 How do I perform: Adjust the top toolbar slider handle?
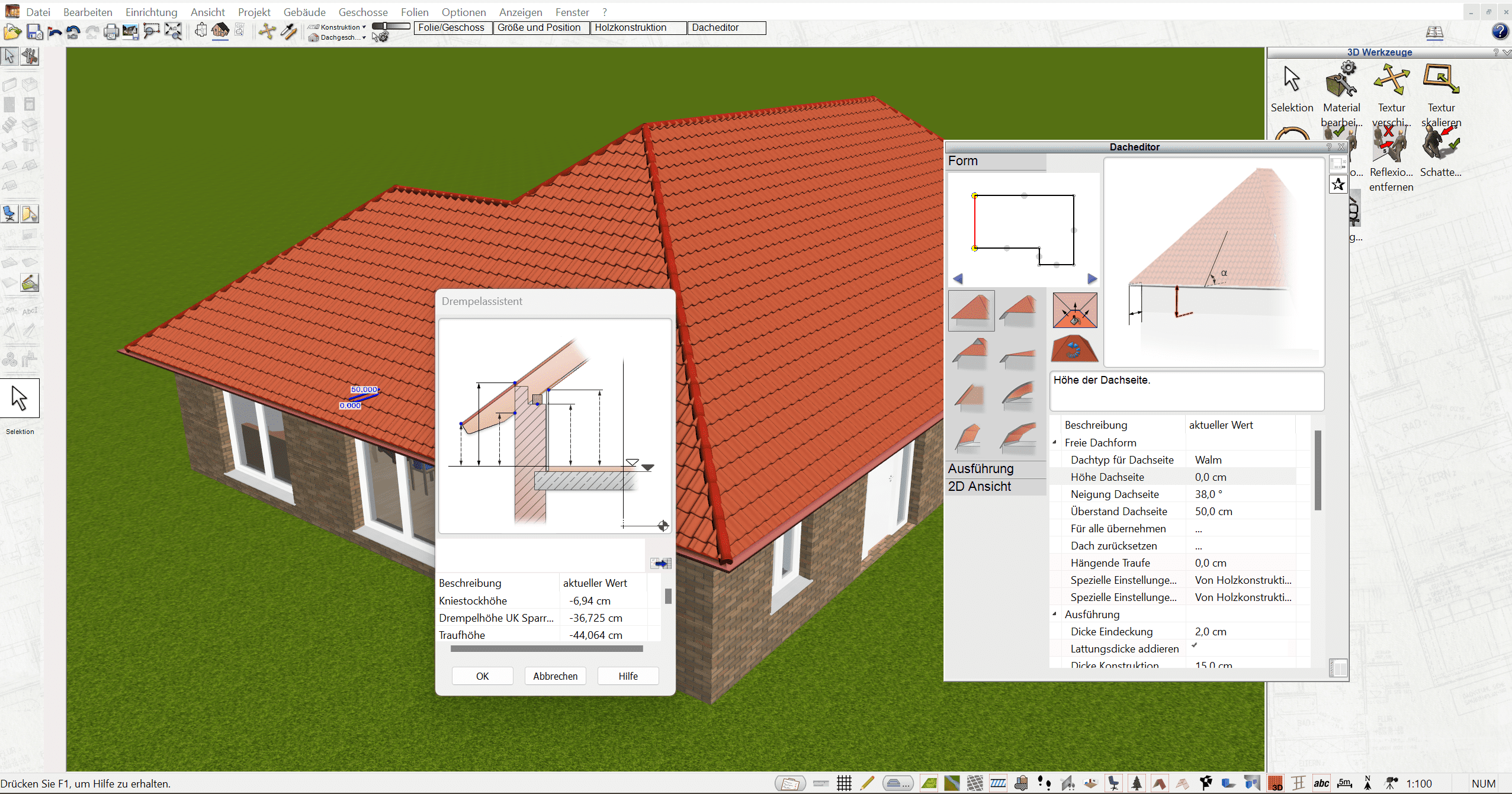385,26
